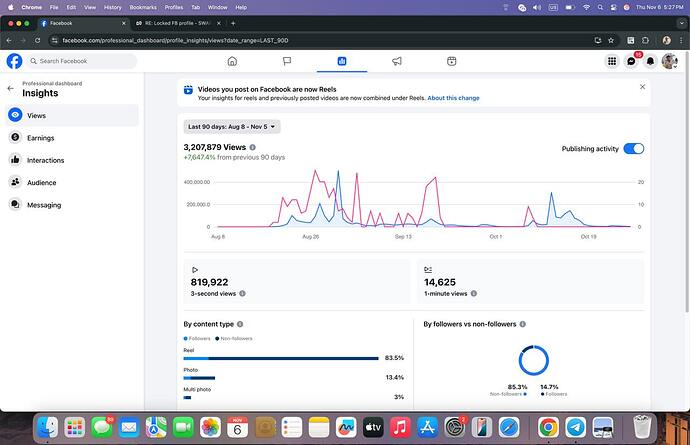Image resolution: width=690 pixels, height=445 pixels.
Task: Close the Facebook browser tab
Action: pyautogui.click(x=124, y=23)
